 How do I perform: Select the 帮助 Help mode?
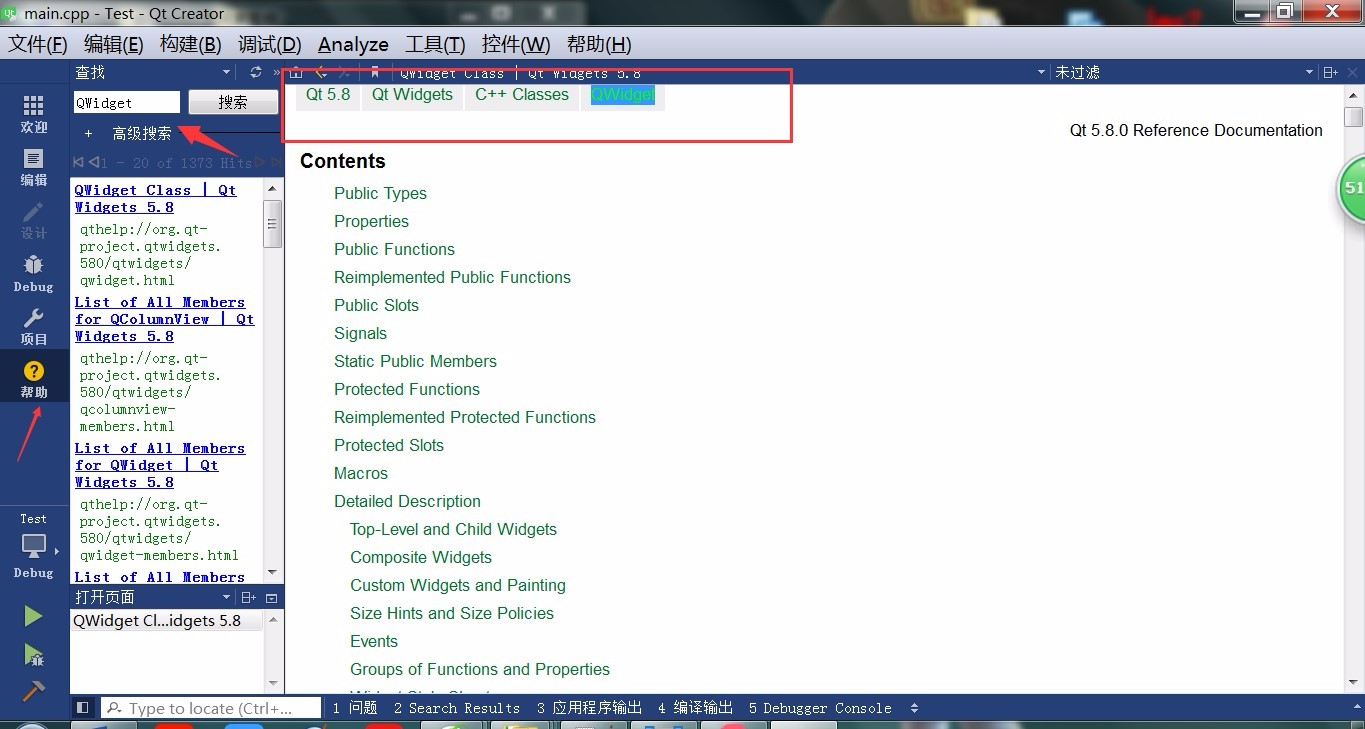[x=34, y=379]
